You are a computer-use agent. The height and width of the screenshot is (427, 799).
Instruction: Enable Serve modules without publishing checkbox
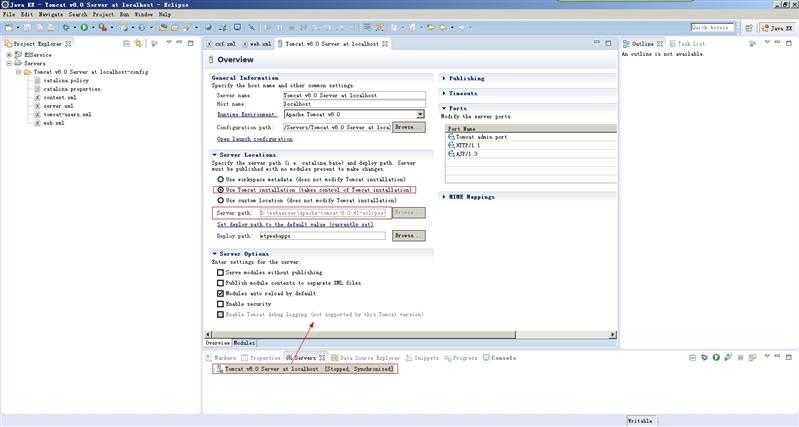click(x=220, y=273)
